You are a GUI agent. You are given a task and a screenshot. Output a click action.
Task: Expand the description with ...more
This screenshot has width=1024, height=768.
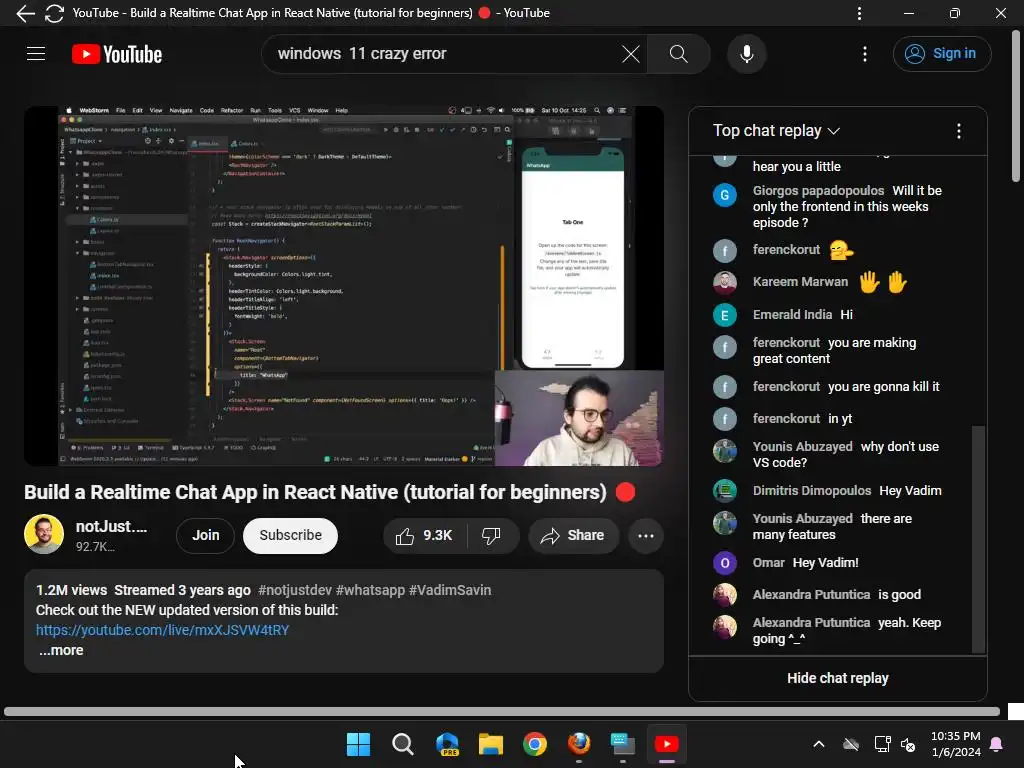[61, 650]
